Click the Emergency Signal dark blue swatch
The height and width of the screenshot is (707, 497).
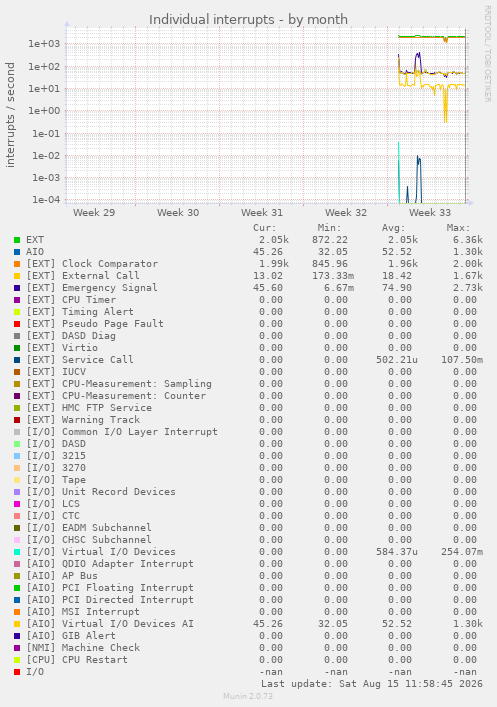point(17,288)
